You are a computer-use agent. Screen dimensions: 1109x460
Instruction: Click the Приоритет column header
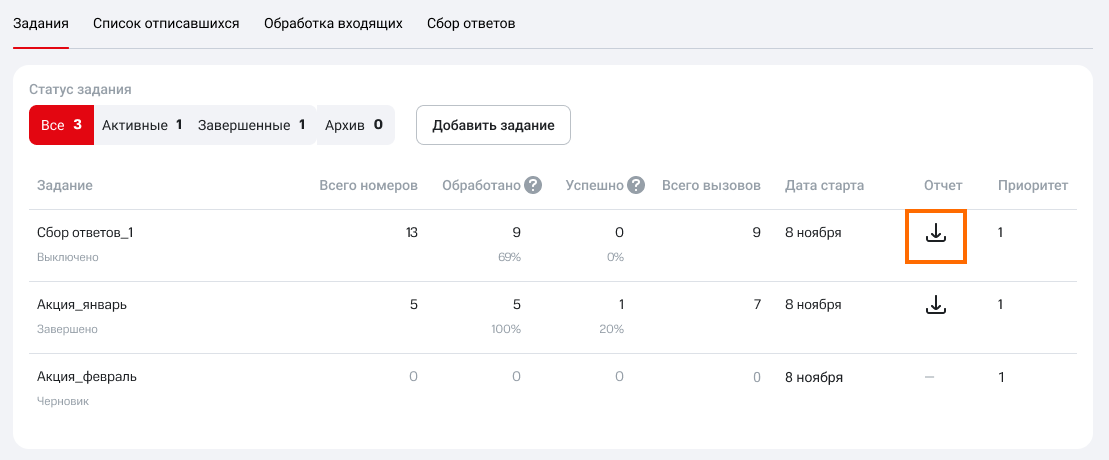tap(1032, 185)
